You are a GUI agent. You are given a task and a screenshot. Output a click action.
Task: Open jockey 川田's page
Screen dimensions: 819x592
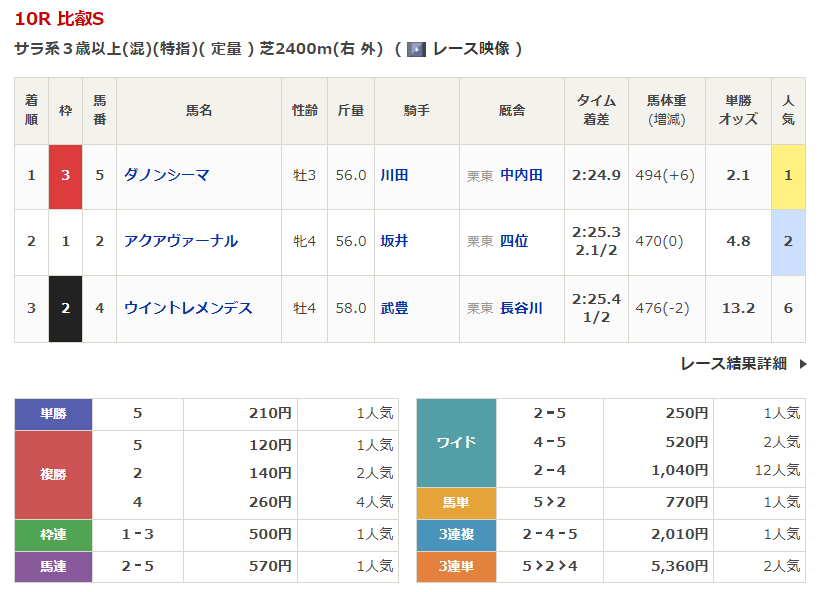click(x=394, y=175)
